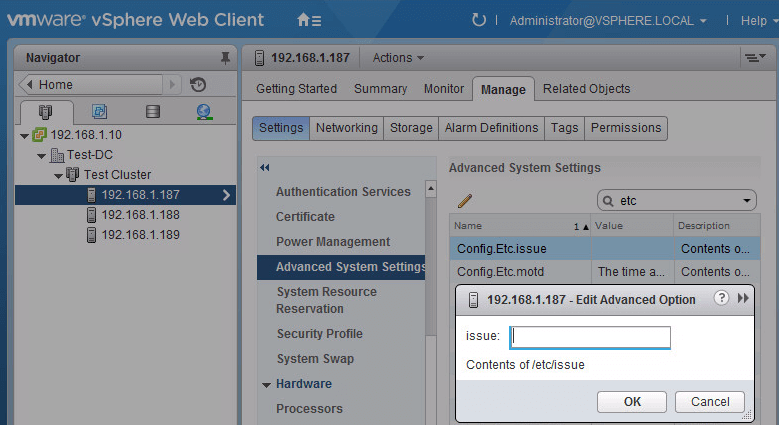This screenshot has width=779, height=425.
Task: Select VMs and Templates inventory tab icon
Action: pyautogui.click(x=100, y=112)
